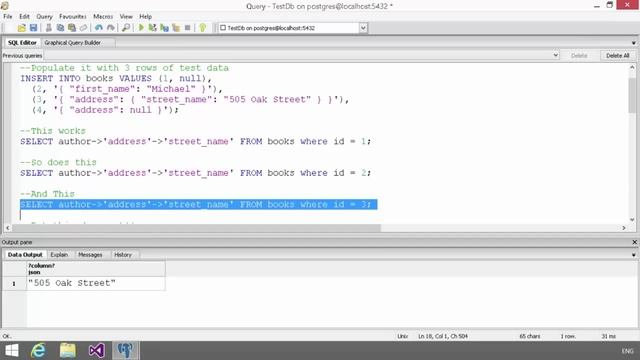Image resolution: width=640 pixels, height=360 pixels.
Task: Open the editor tab list arrow
Action: coord(633,43)
